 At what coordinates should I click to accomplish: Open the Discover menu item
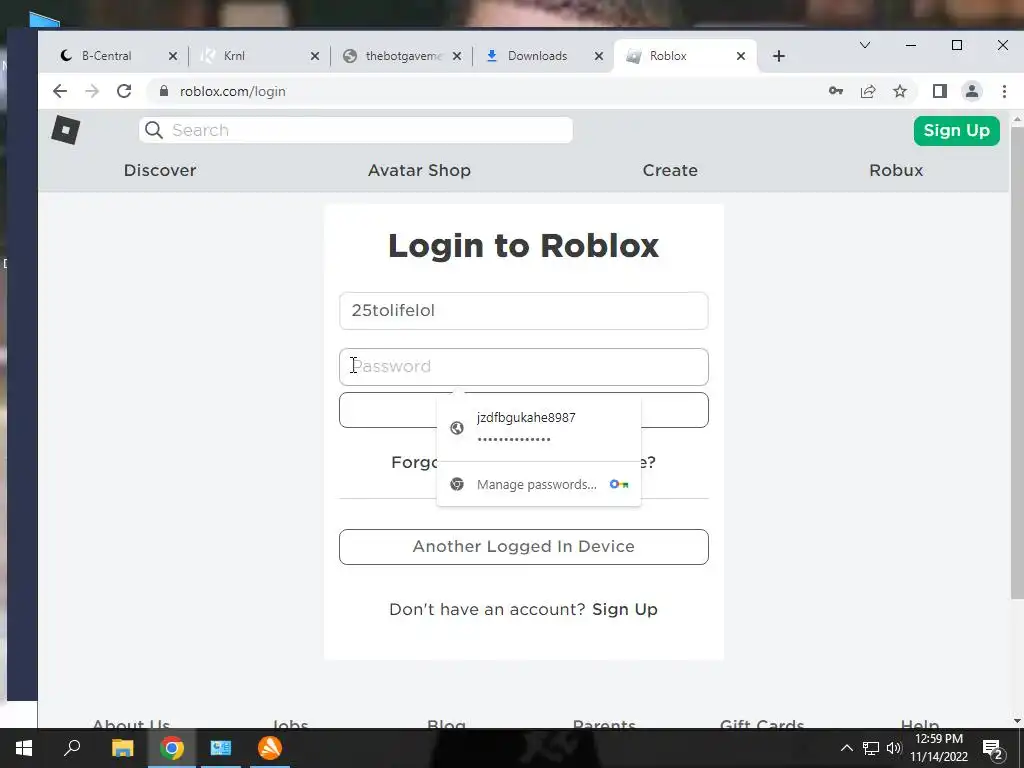tap(160, 170)
